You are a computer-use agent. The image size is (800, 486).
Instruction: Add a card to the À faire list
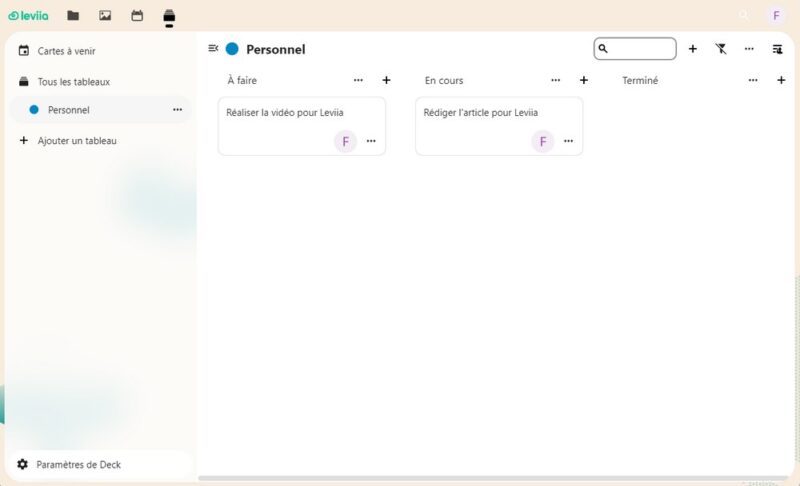[386, 80]
